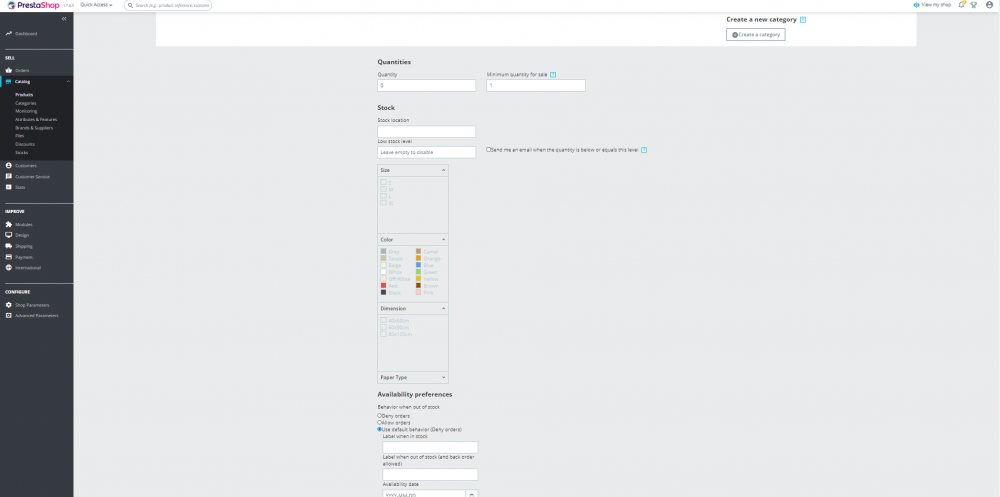Click the search magnifier icon
1000x497 pixels.
(x=130, y=5)
